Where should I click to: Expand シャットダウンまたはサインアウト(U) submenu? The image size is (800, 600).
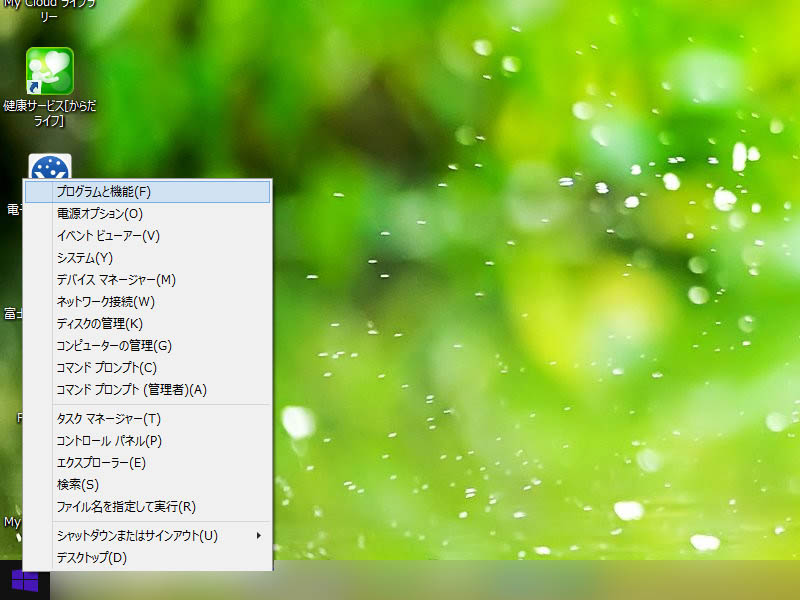137,535
